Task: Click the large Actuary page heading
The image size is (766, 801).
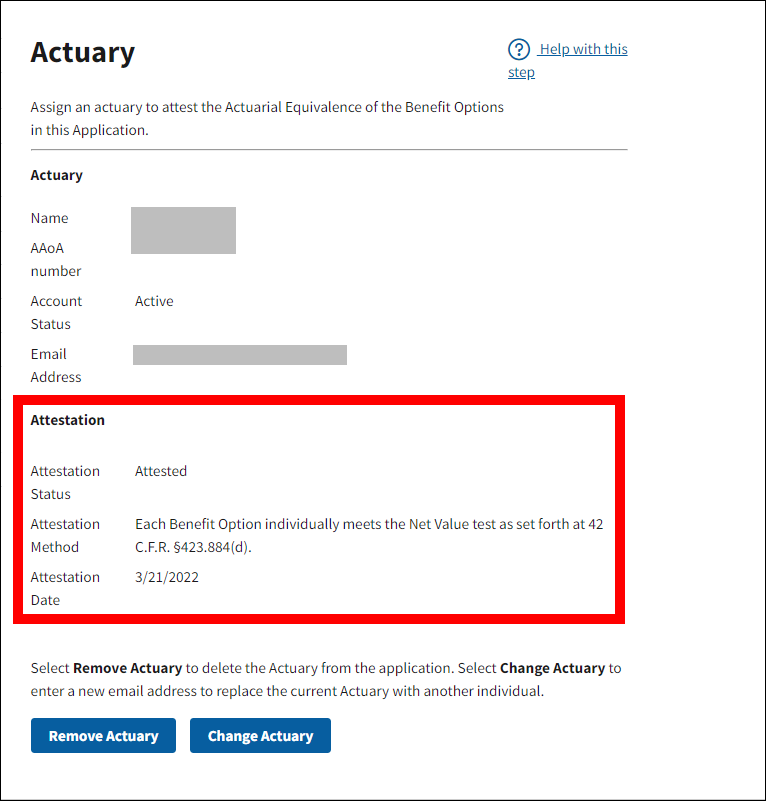Action: (83, 52)
